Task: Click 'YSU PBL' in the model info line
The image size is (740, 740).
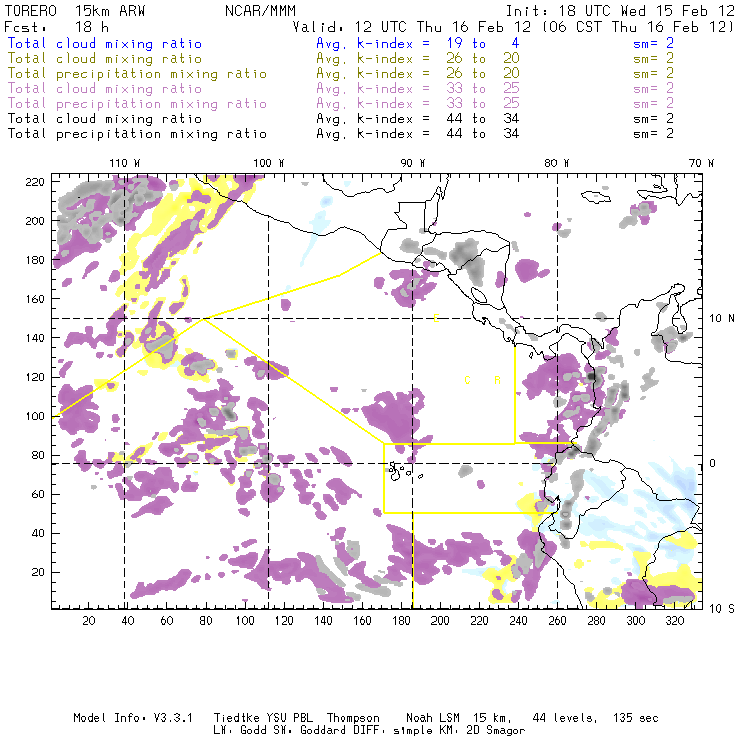Action: (x=290, y=718)
